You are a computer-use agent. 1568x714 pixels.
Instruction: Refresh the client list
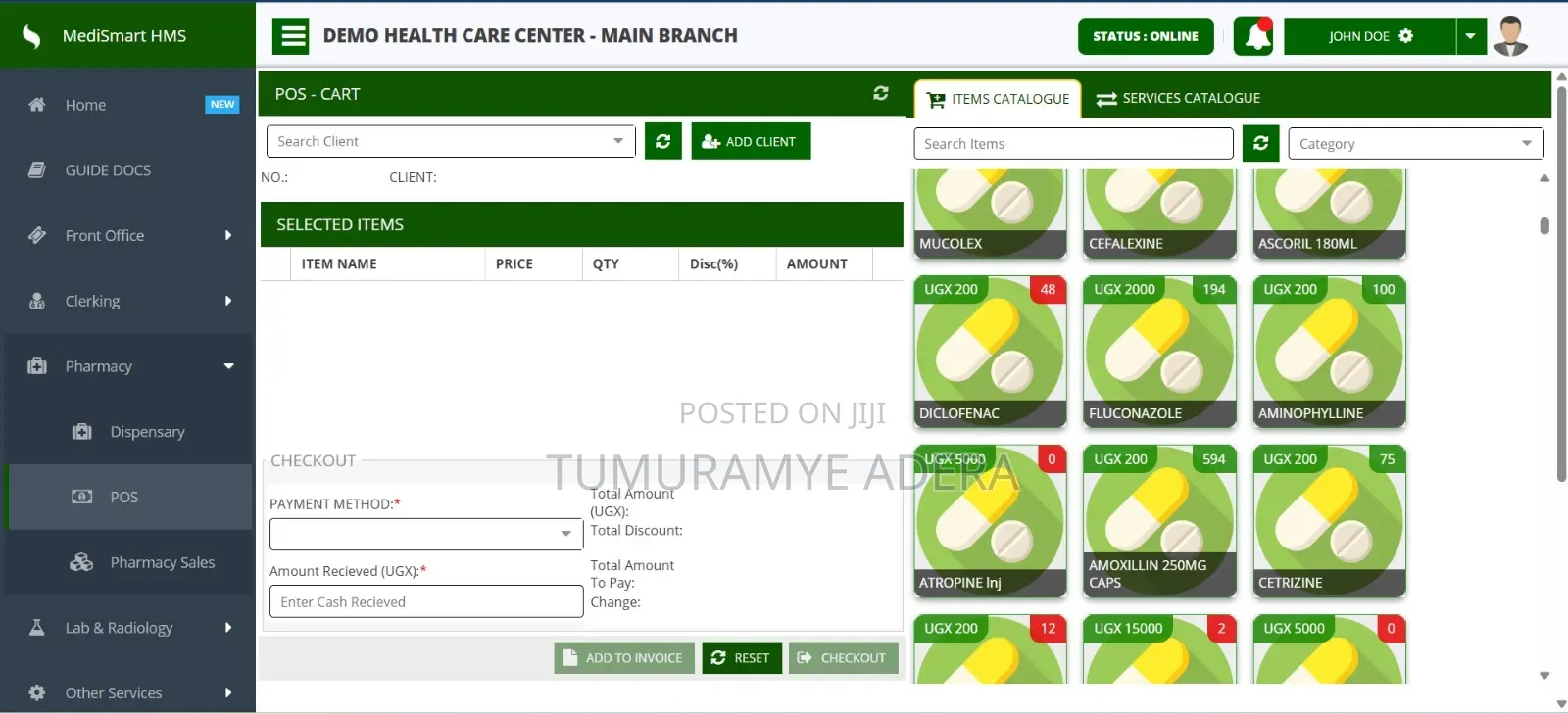[x=663, y=141]
